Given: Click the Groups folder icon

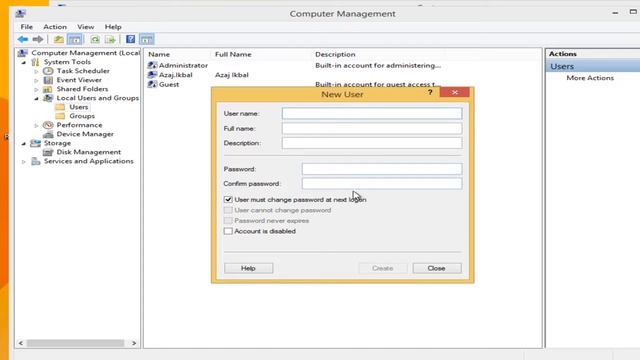Looking at the screenshot, I should [60, 116].
